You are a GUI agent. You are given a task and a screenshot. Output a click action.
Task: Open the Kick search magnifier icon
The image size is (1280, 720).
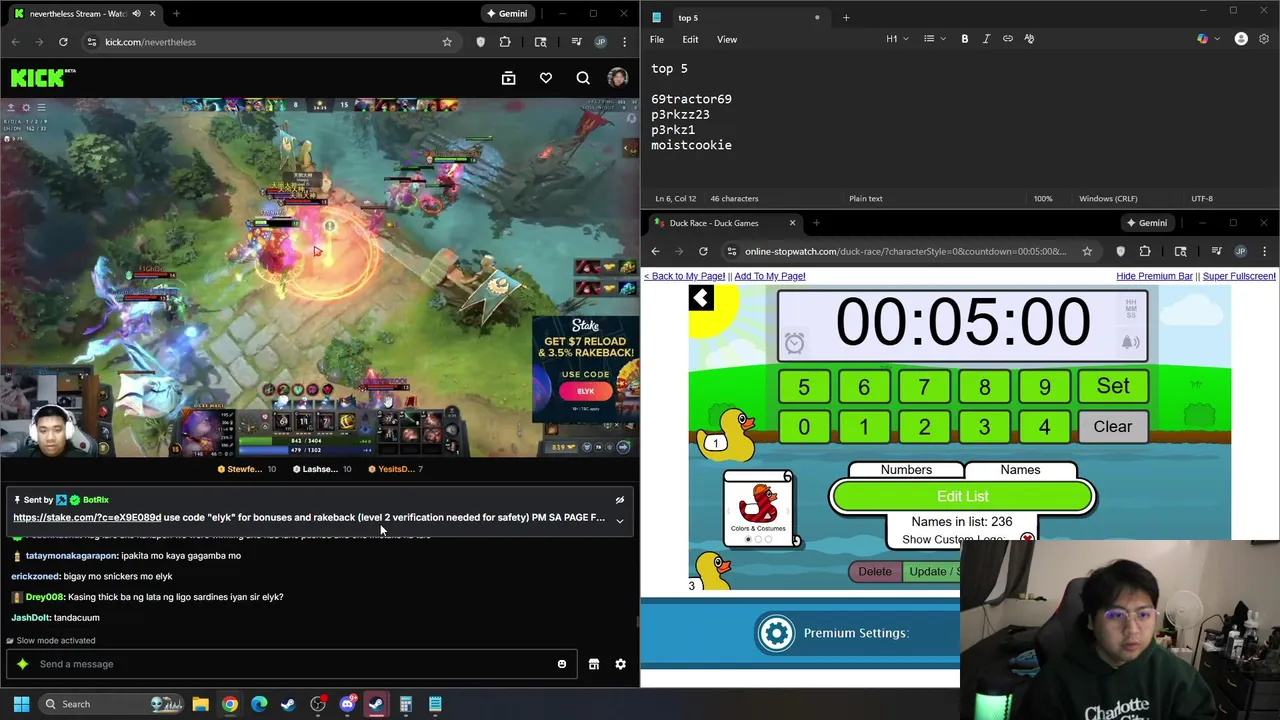point(583,78)
